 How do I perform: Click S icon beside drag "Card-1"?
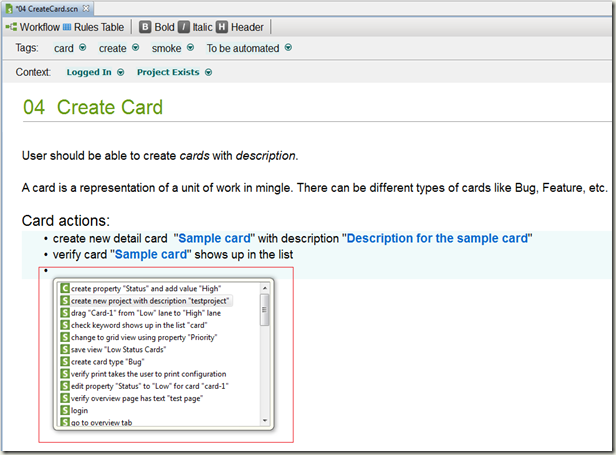tap(65, 313)
